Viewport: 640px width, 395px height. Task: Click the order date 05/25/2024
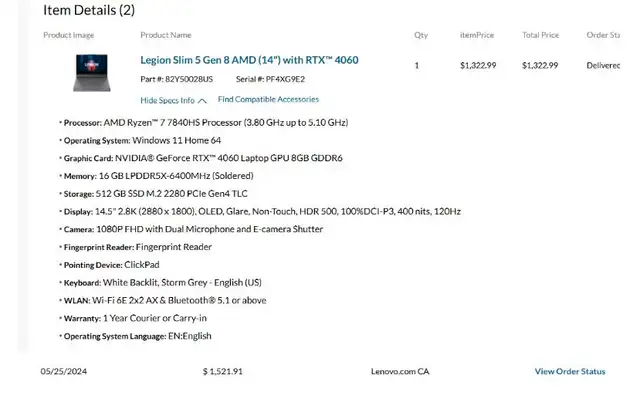pyautogui.click(x=64, y=371)
